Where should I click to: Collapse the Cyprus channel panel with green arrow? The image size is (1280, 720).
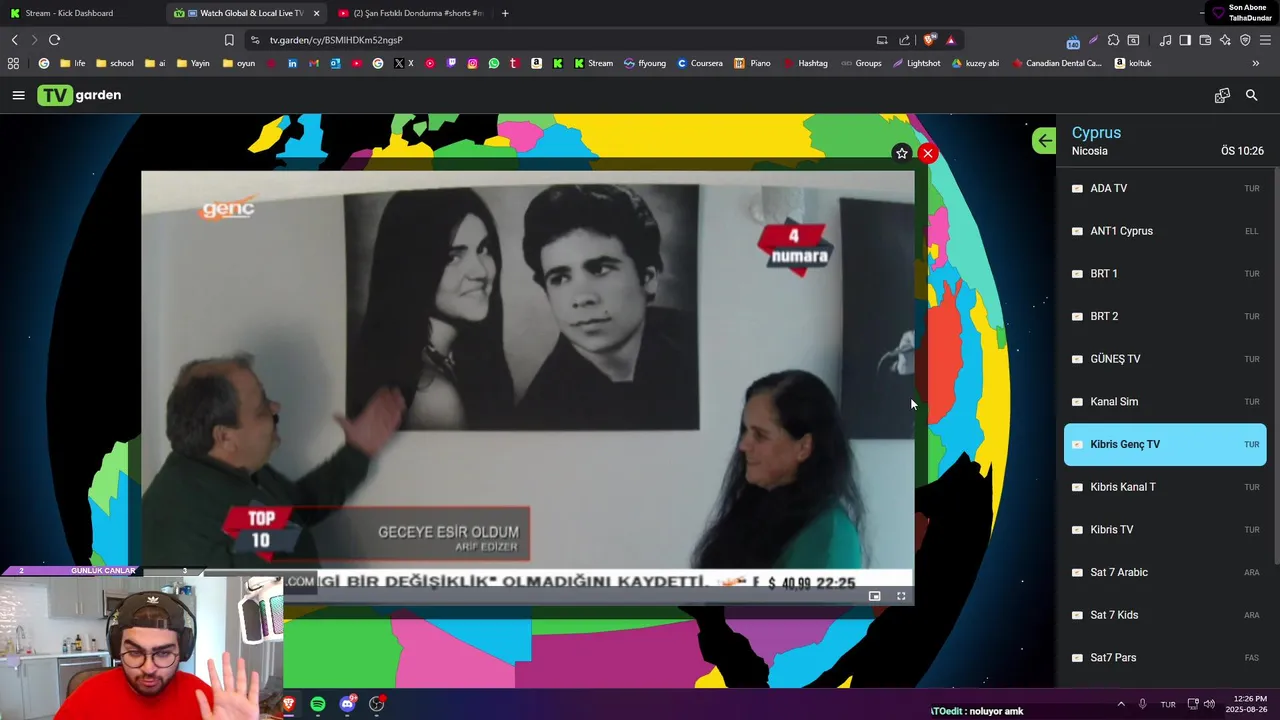coord(1044,141)
